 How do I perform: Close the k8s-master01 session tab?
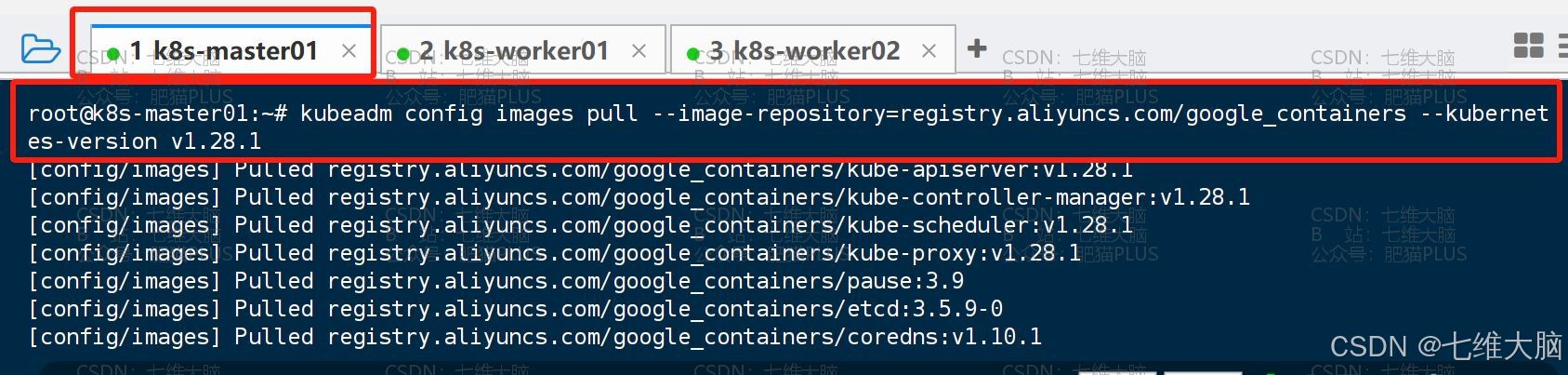pyautogui.click(x=349, y=51)
